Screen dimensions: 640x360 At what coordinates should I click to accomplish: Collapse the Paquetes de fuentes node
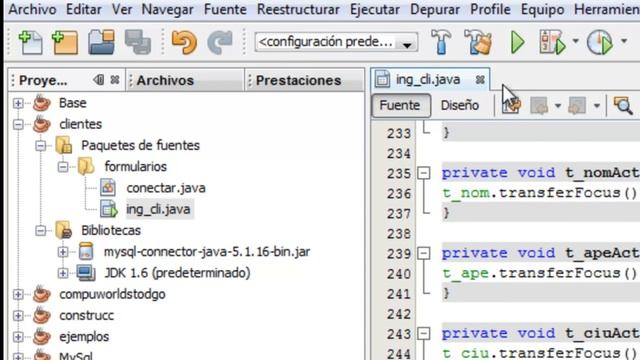(40, 145)
